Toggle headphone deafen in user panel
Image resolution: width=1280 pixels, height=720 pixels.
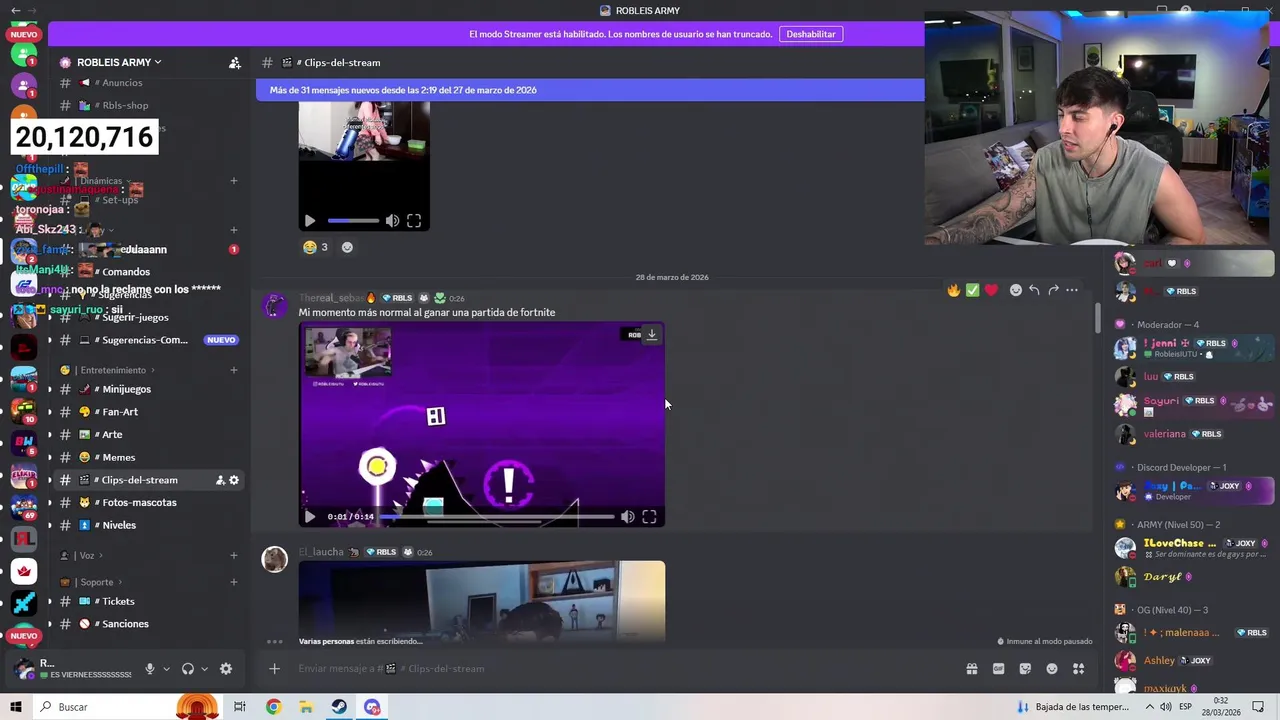pyautogui.click(x=187, y=669)
